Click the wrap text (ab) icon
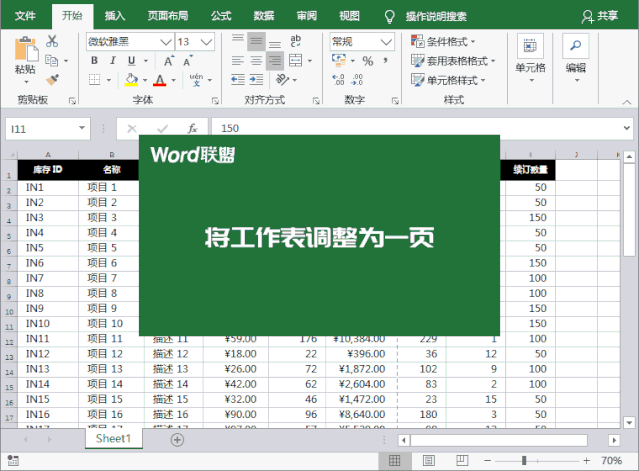The image size is (639, 471). [x=296, y=41]
